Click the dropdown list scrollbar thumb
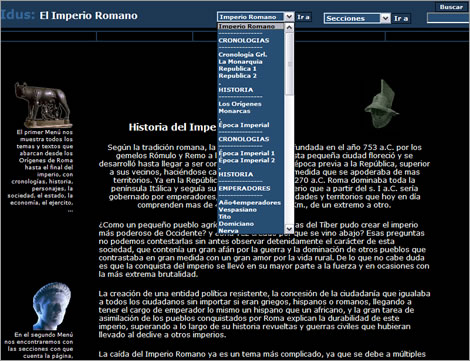 [289, 63]
